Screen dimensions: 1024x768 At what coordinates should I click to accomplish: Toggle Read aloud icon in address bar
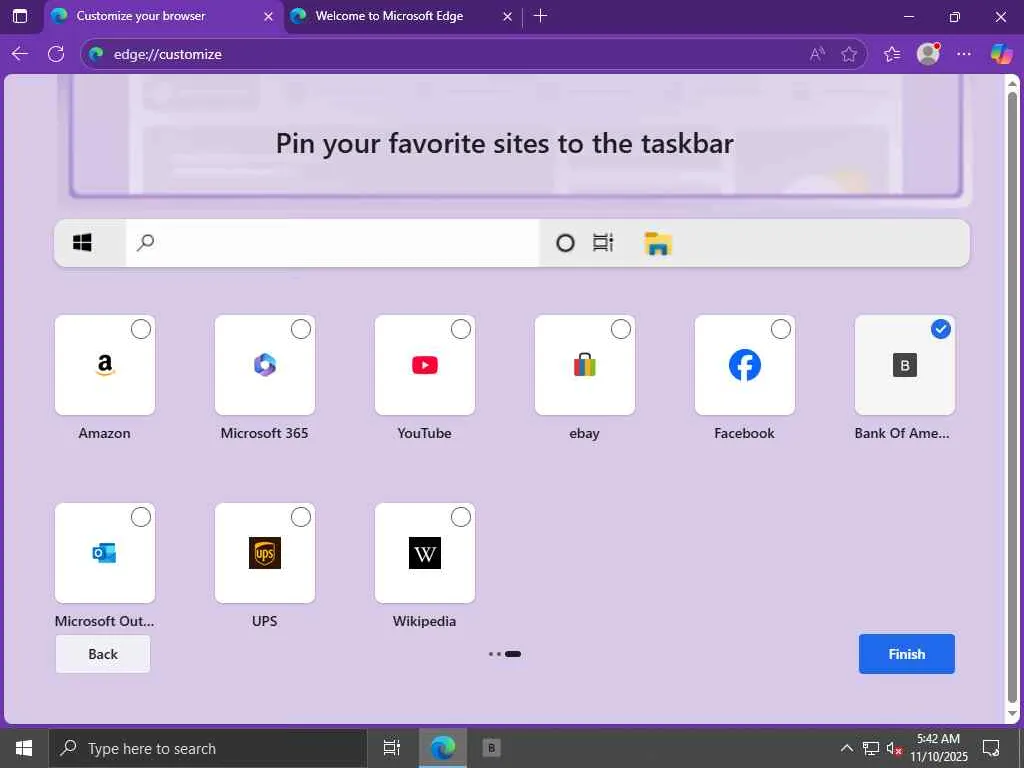pyautogui.click(x=817, y=54)
